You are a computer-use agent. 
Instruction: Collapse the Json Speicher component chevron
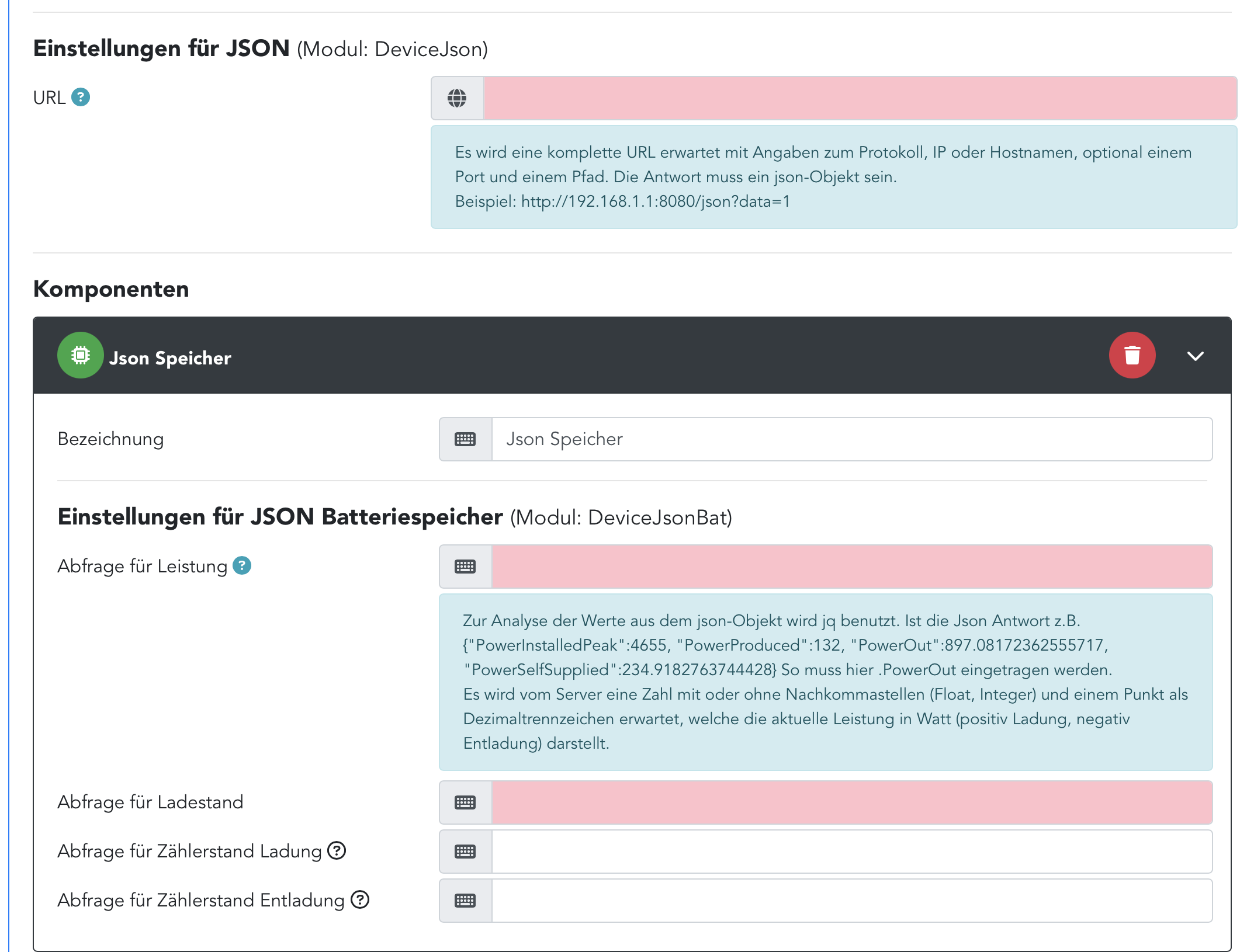click(x=1195, y=356)
